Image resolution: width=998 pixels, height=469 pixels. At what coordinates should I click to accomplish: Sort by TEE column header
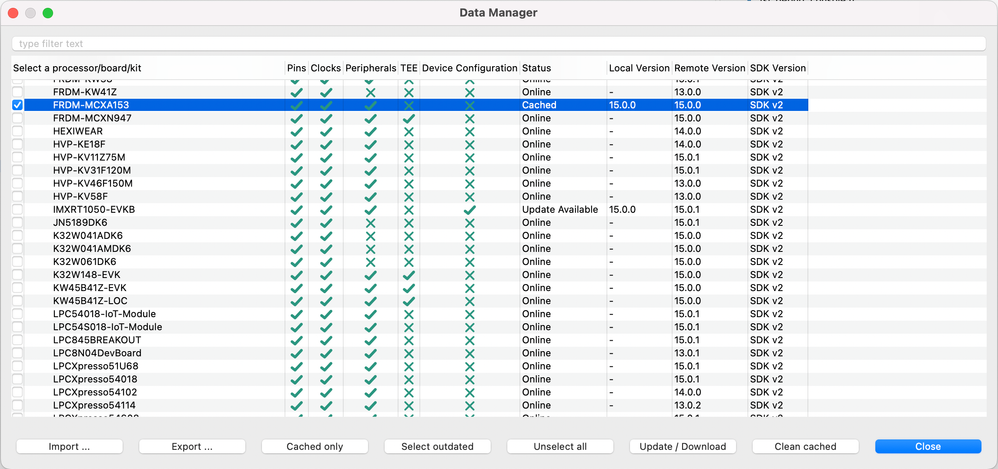point(409,68)
